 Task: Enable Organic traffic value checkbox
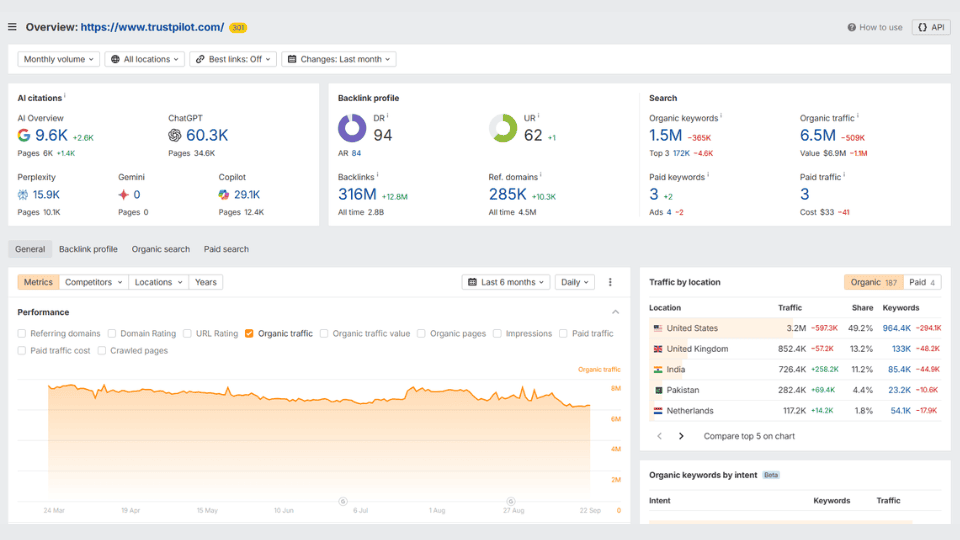click(x=324, y=334)
